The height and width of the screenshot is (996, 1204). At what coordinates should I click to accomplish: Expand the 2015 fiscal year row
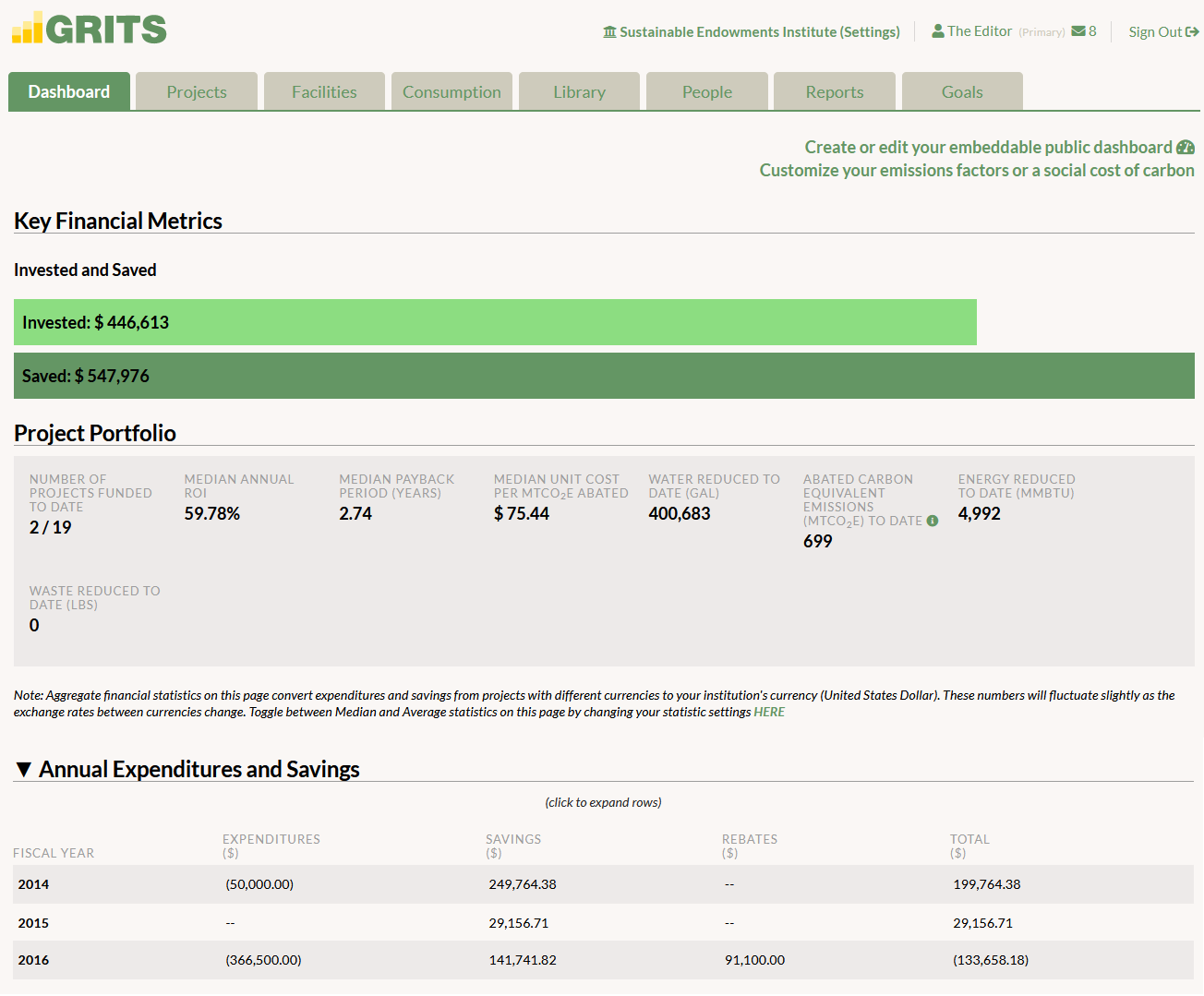coord(603,923)
